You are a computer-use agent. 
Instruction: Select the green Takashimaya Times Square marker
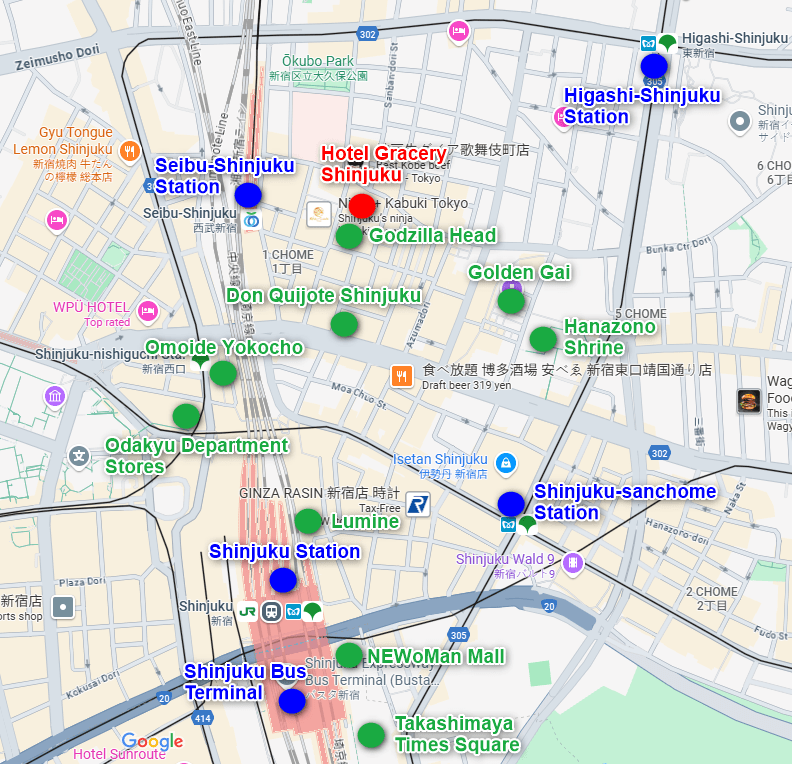[x=371, y=735]
